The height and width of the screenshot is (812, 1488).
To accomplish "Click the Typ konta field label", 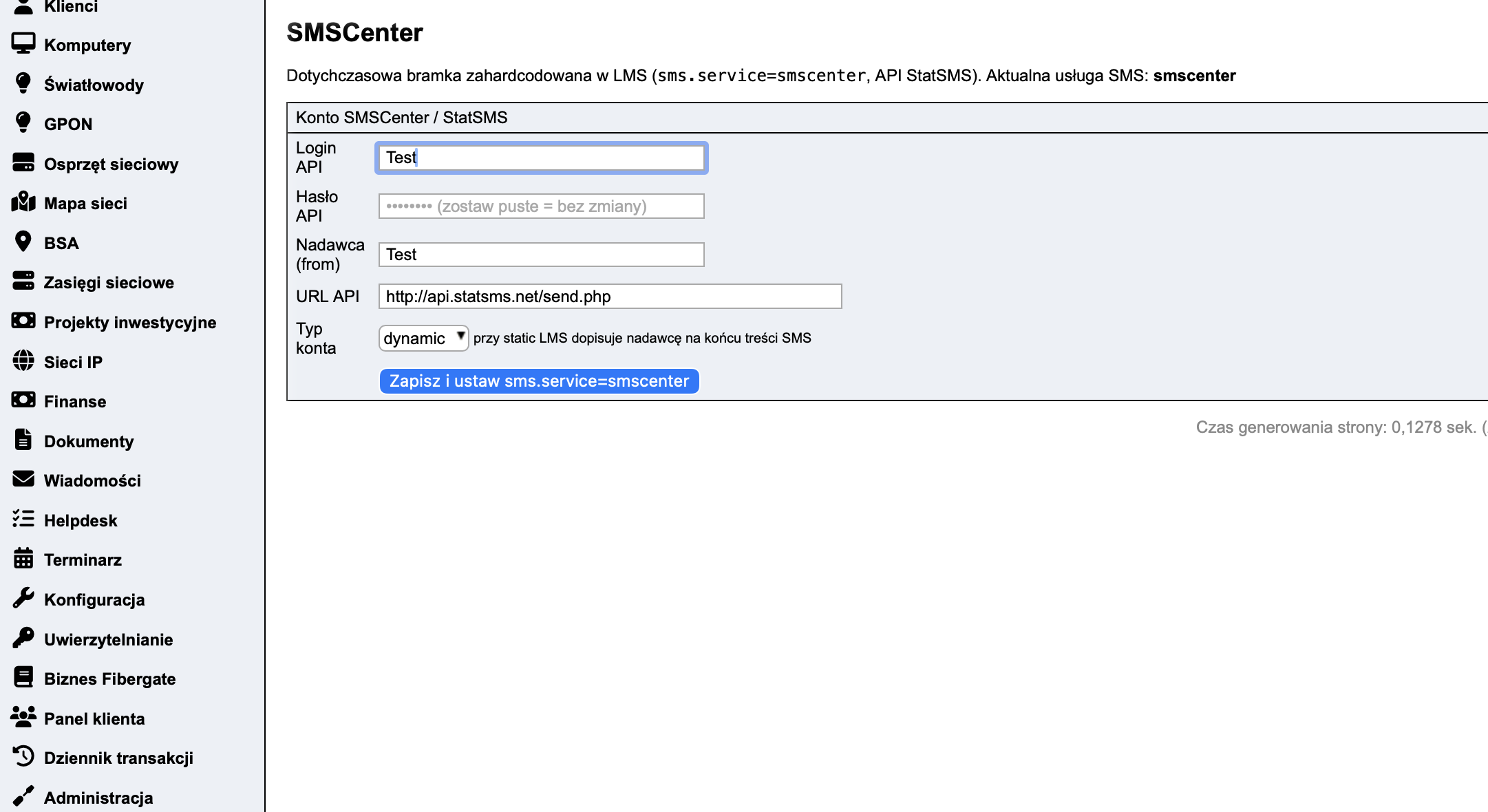I will pyautogui.click(x=316, y=338).
